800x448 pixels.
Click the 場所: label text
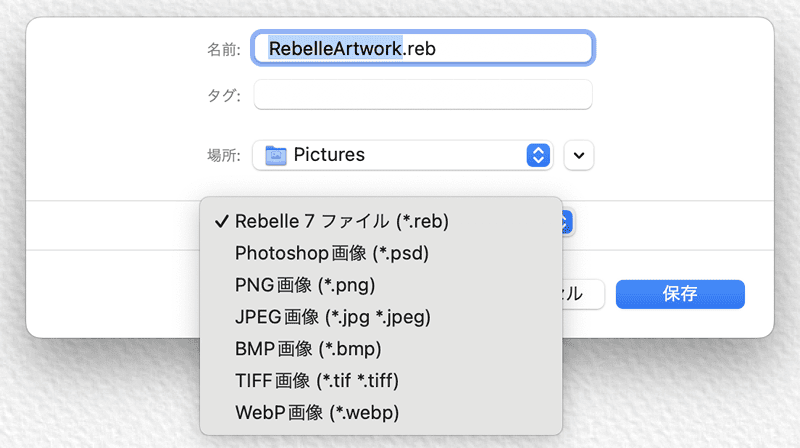click(223, 155)
